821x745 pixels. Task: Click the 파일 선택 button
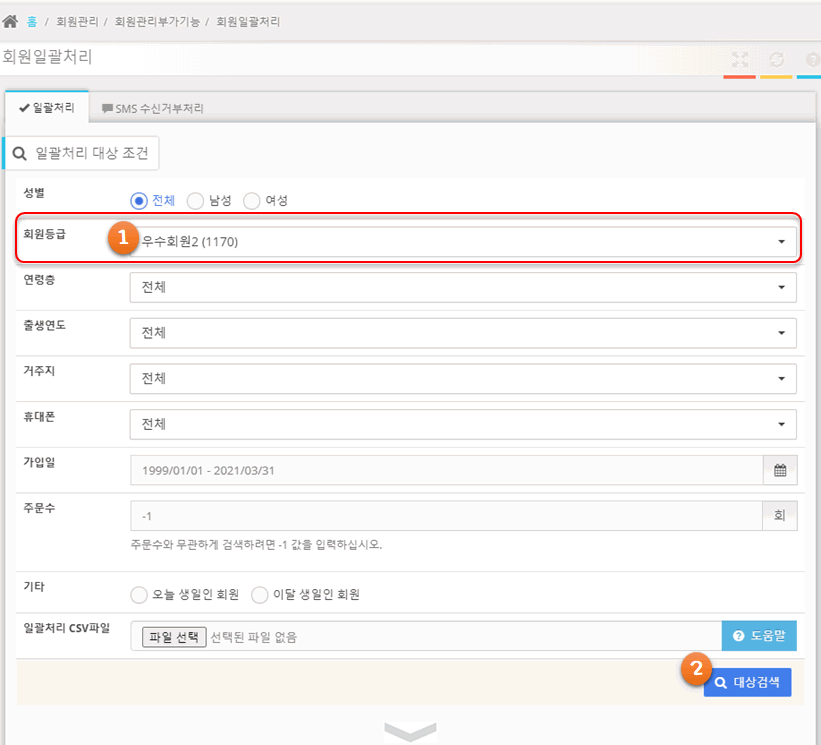click(174, 637)
